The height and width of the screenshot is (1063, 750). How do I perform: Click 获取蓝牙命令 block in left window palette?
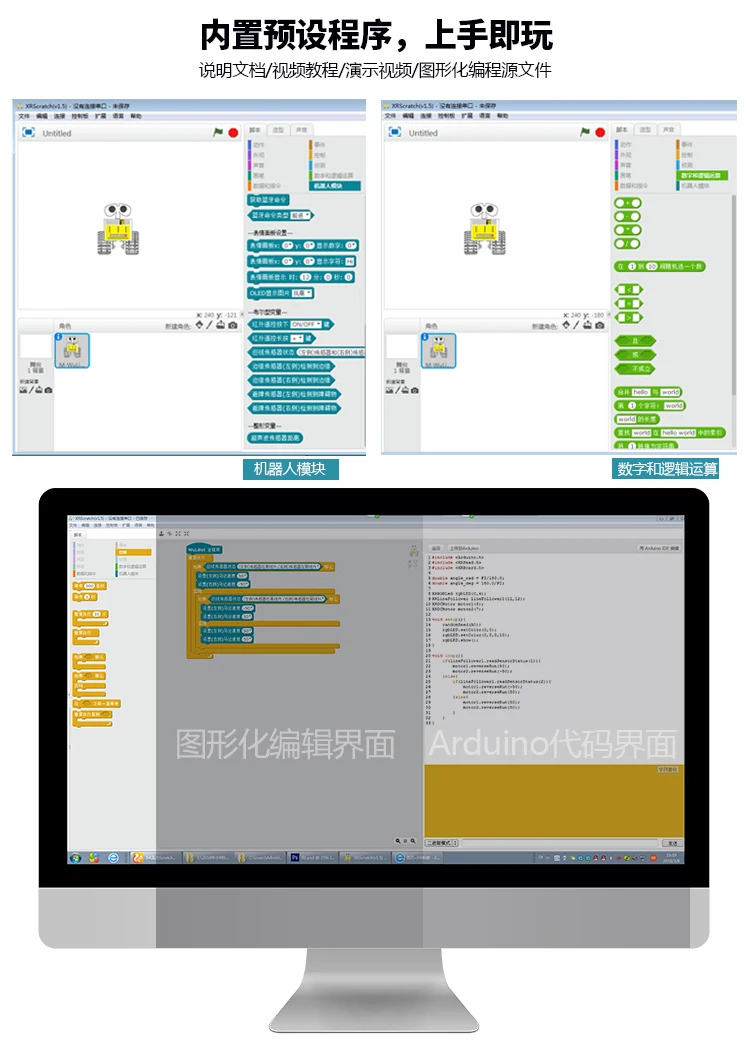(x=269, y=200)
